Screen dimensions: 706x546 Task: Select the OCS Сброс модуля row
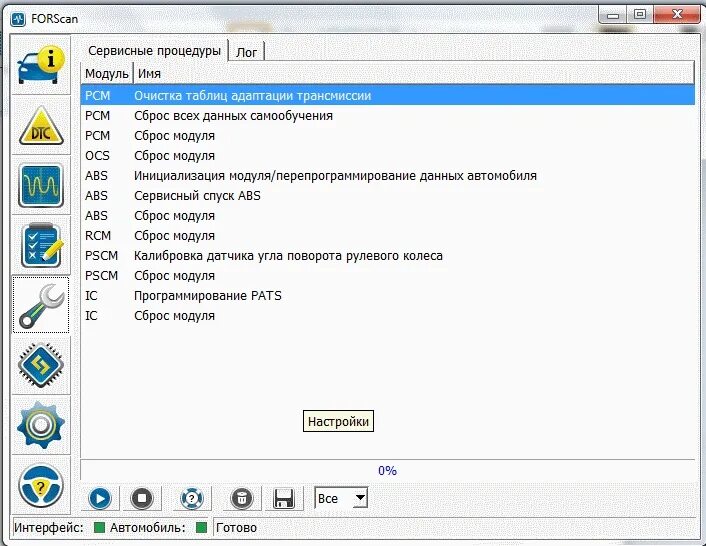(388, 156)
